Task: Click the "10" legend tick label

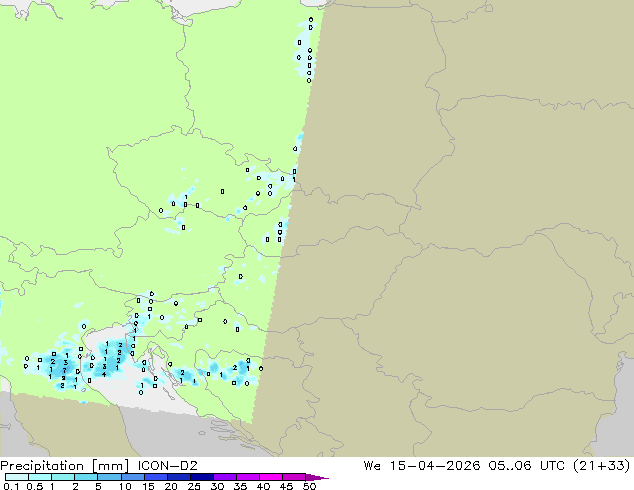Action: (125, 486)
